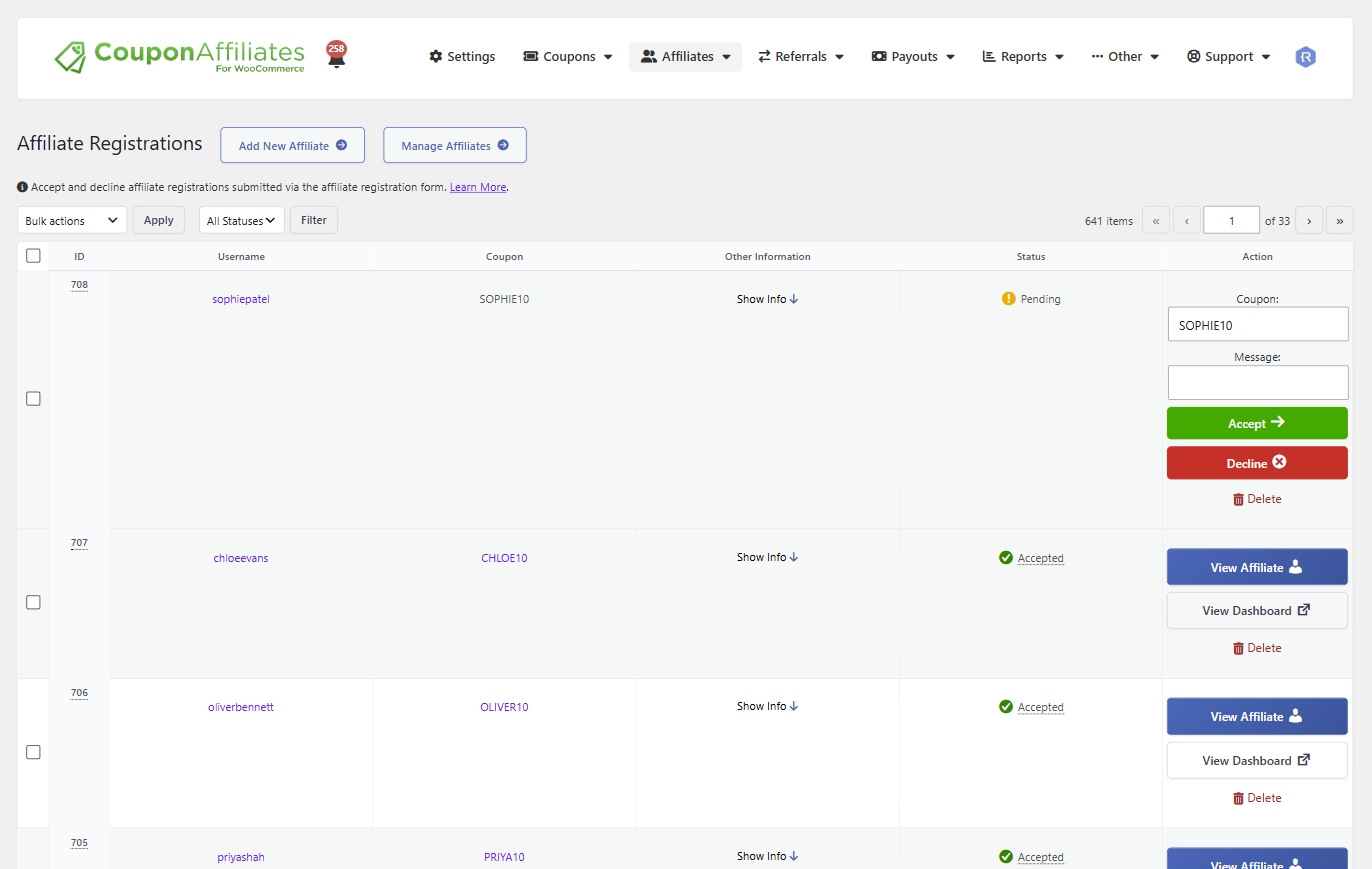The width and height of the screenshot is (1372, 869).
Task: Open the Support menu
Action: point(1228,57)
